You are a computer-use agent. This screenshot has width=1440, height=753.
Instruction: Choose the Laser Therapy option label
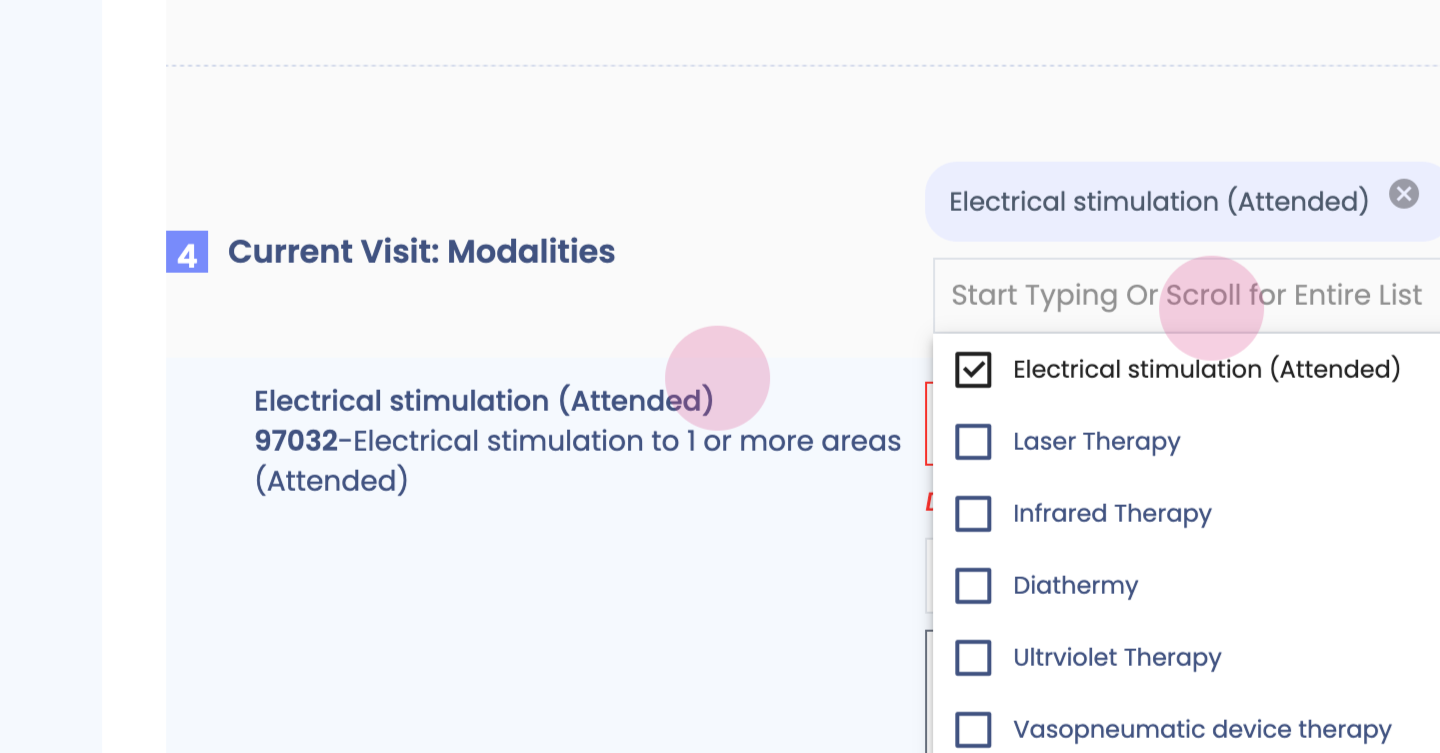(1096, 442)
